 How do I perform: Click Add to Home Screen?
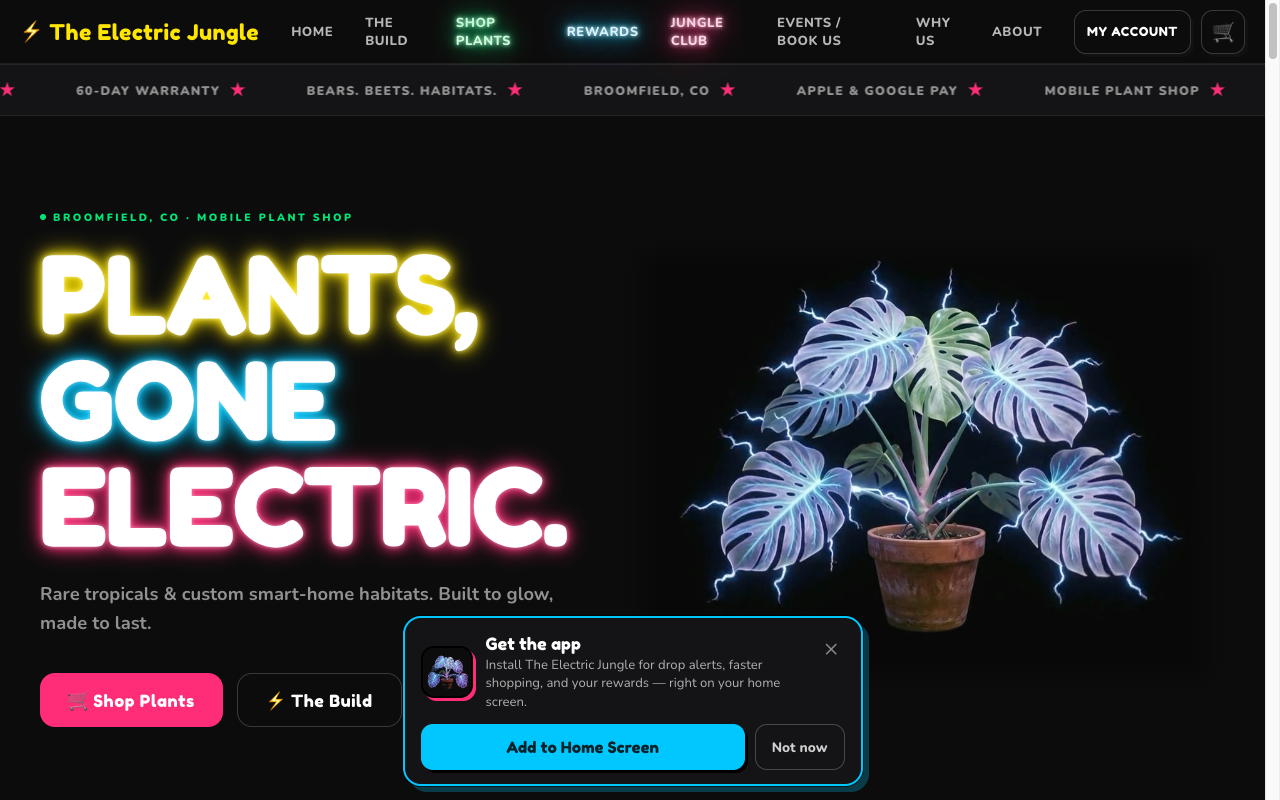pyautogui.click(x=583, y=747)
